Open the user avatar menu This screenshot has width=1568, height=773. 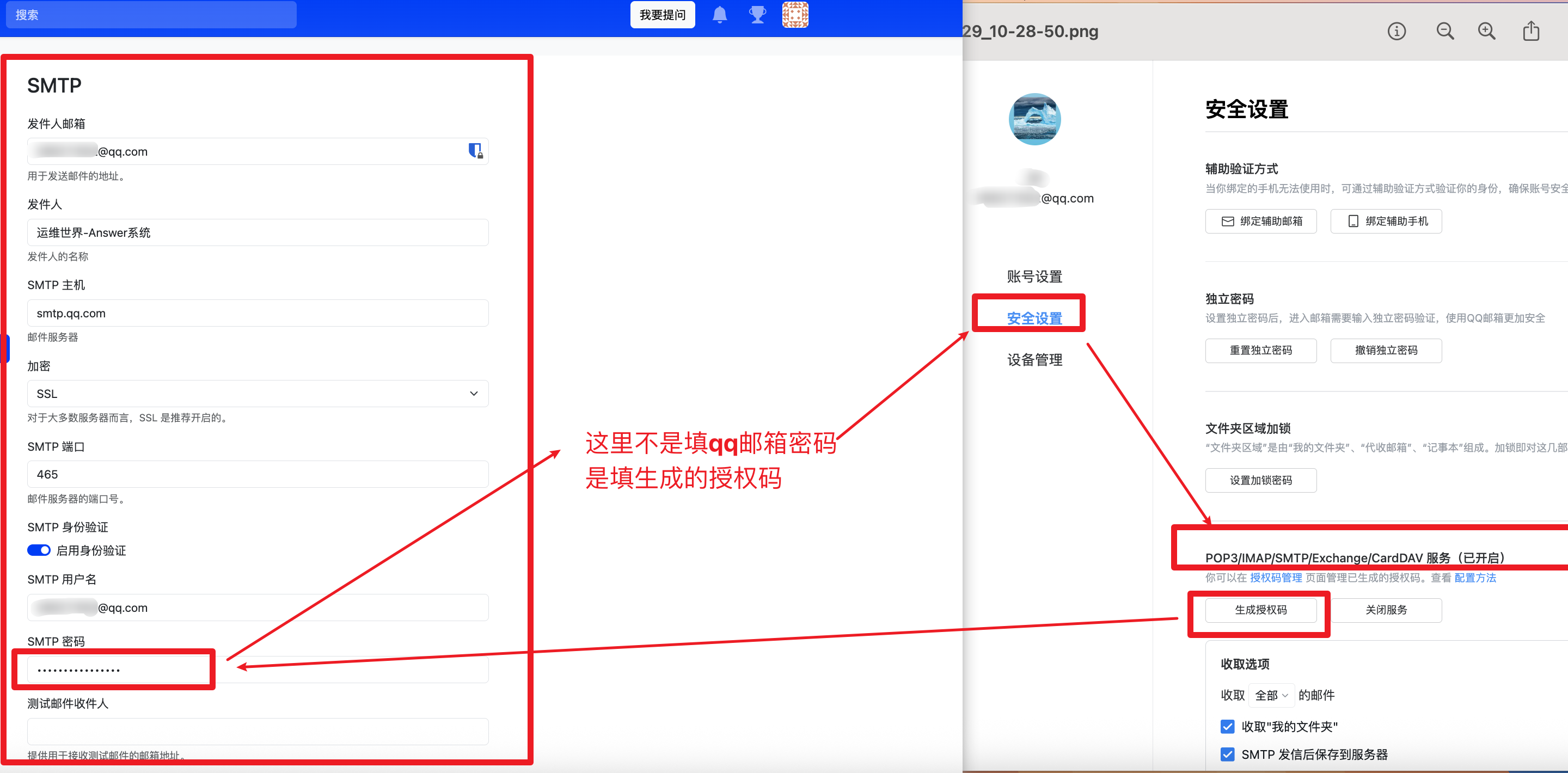pos(795,15)
